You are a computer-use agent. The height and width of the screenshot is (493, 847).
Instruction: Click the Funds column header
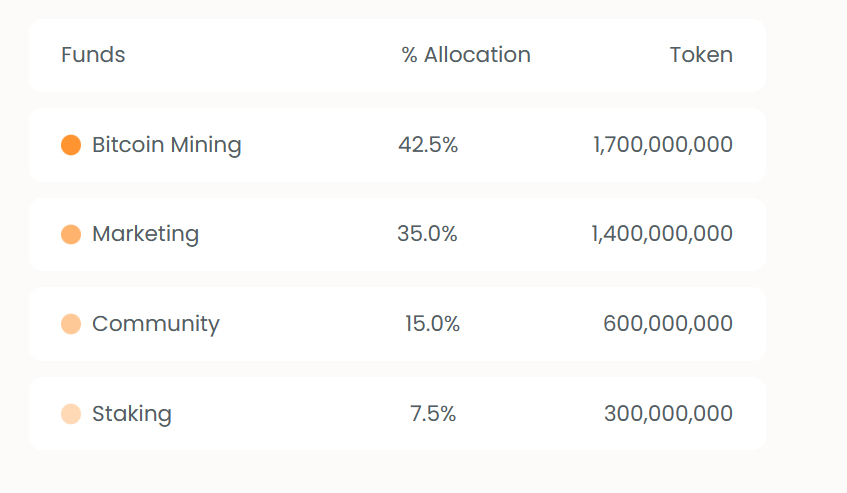93,55
